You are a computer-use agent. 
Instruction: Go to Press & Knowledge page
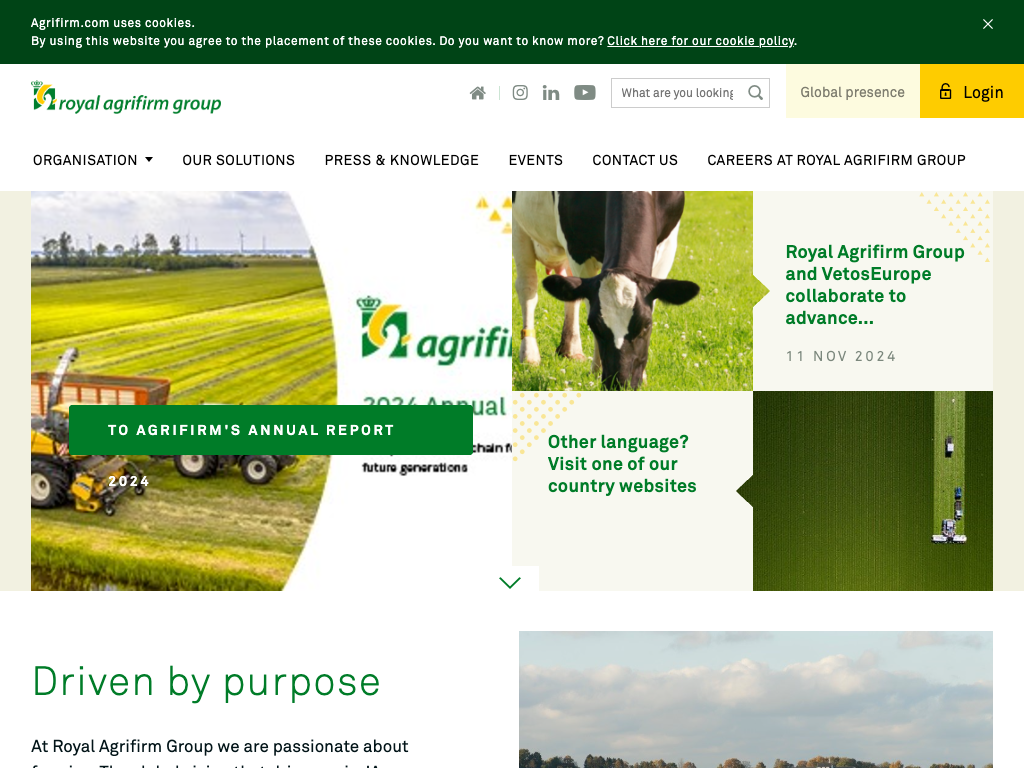click(401, 160)
